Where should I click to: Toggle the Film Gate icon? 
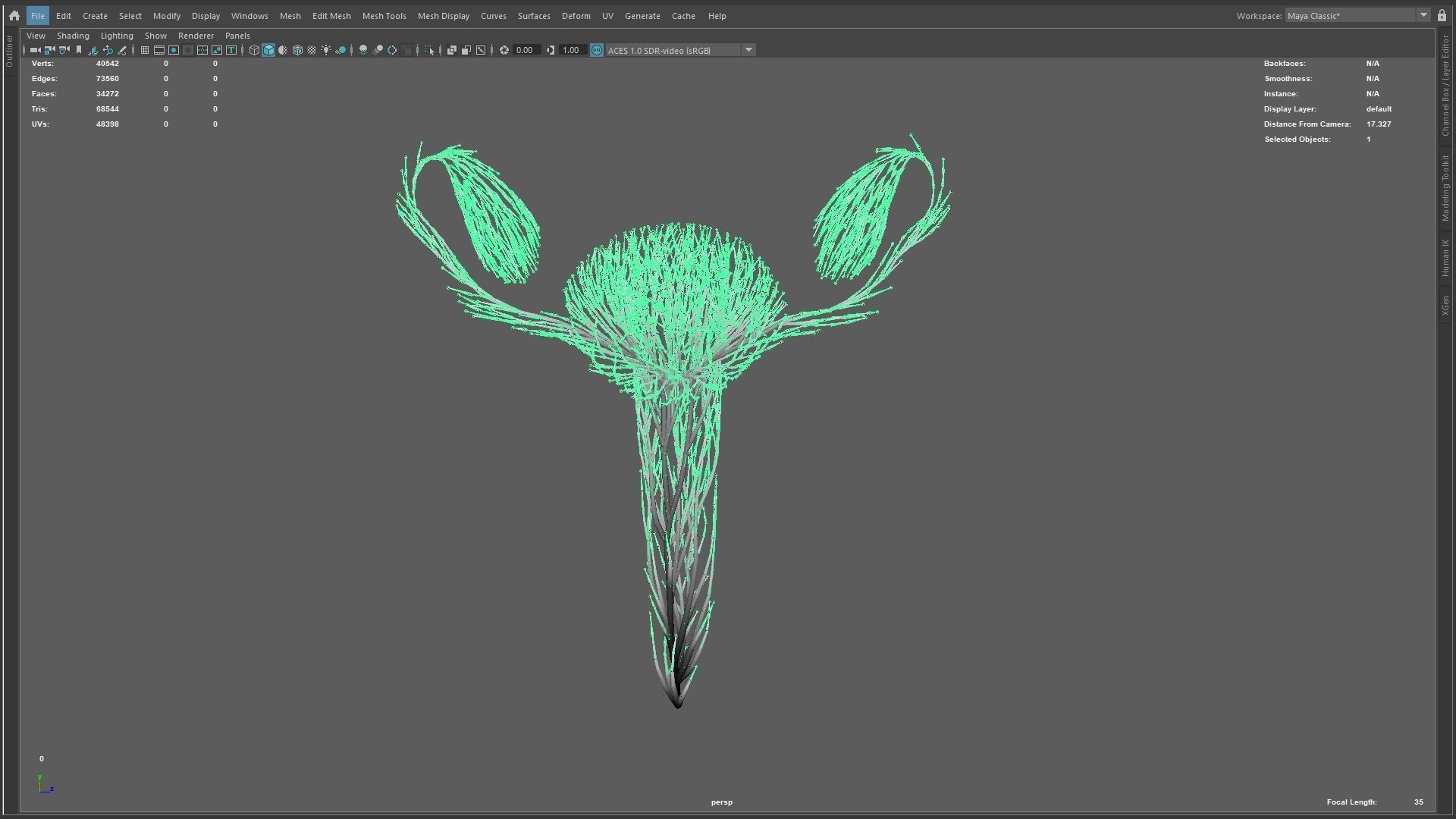coord(159,50)
